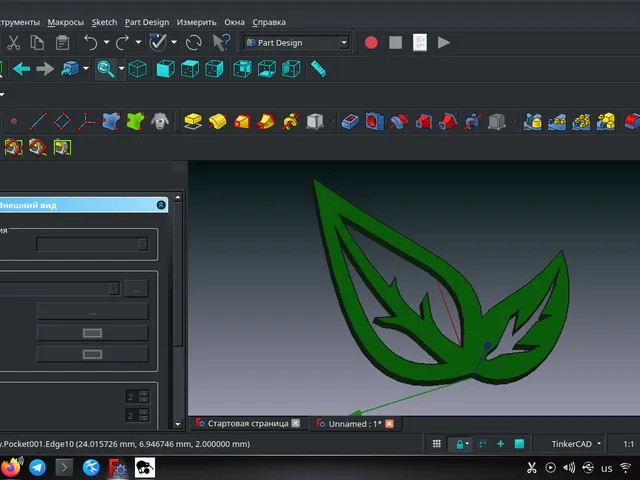The image size is (640, 480).
Task: Click the gray Clone sheep icon
Action: click(x=160, y=121)
